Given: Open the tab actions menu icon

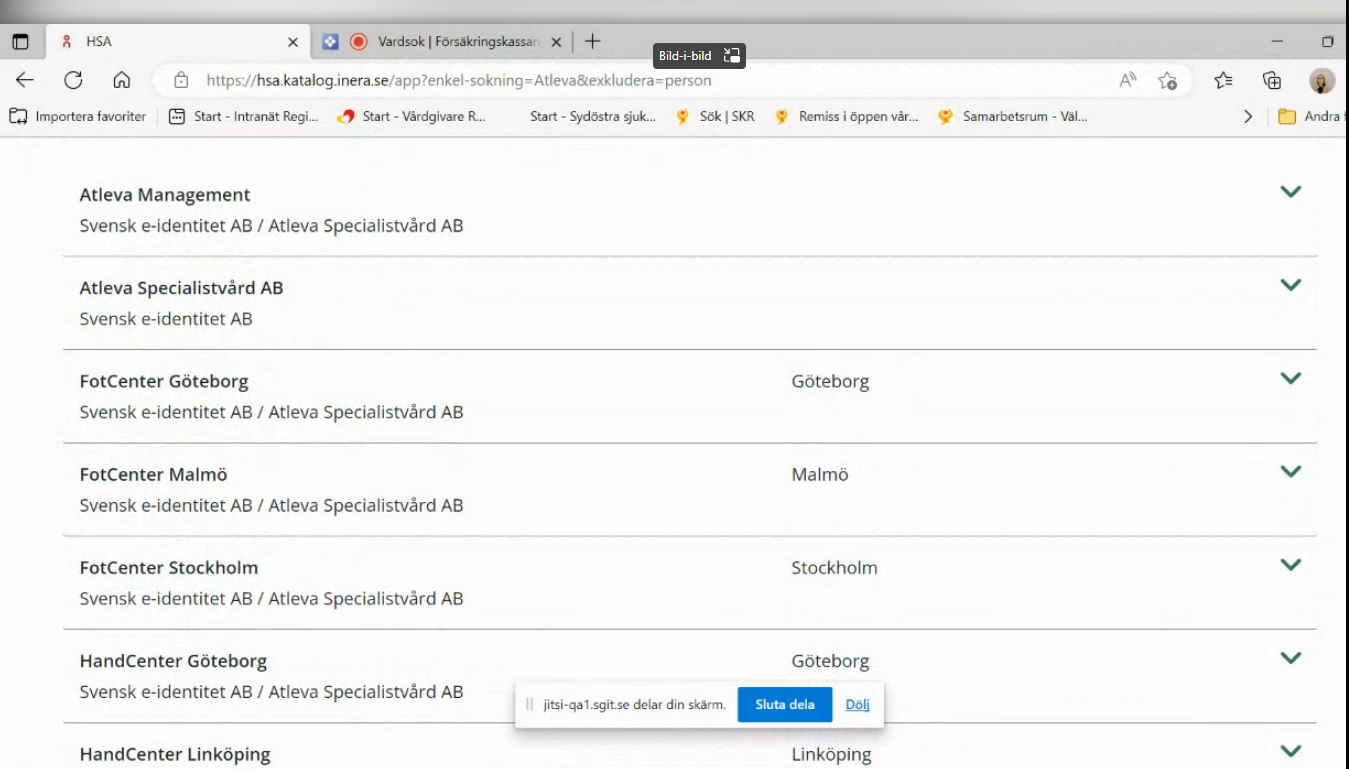Looking at the screenshot, I should pos(20,42).
